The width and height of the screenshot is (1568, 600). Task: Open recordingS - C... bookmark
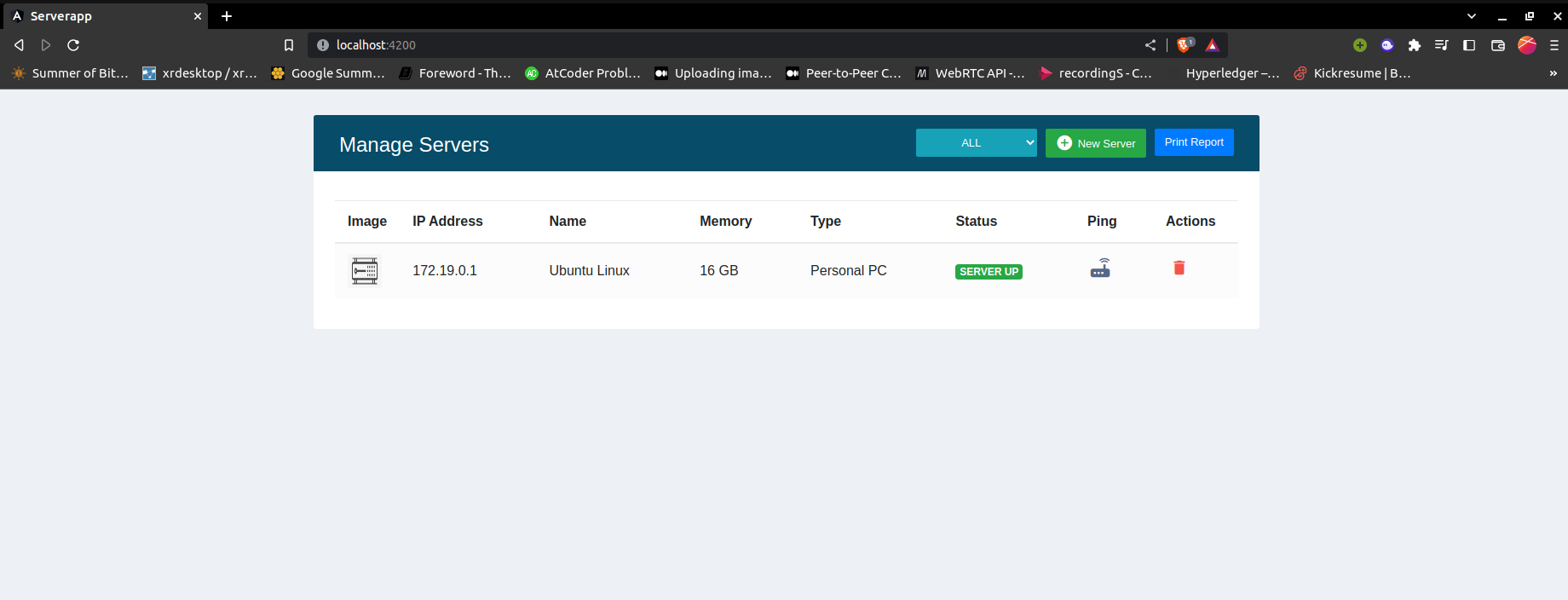coord(1096,73)
